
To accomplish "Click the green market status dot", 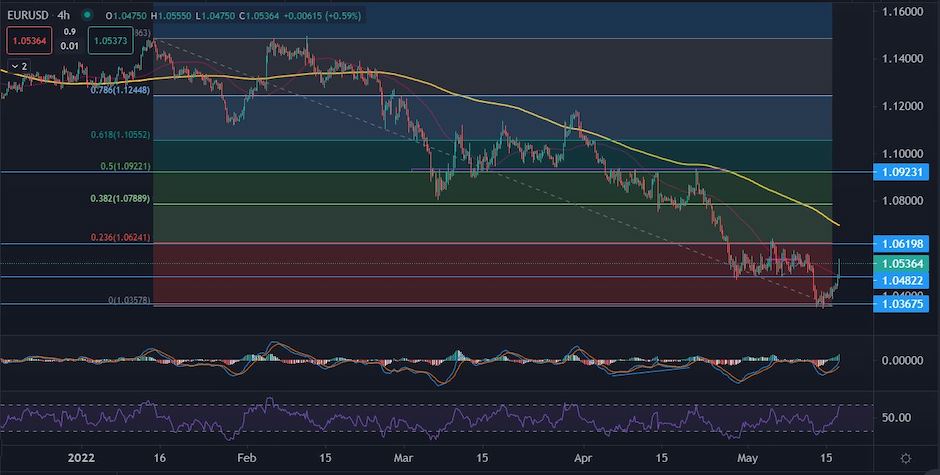I will (x=88, y=15).
